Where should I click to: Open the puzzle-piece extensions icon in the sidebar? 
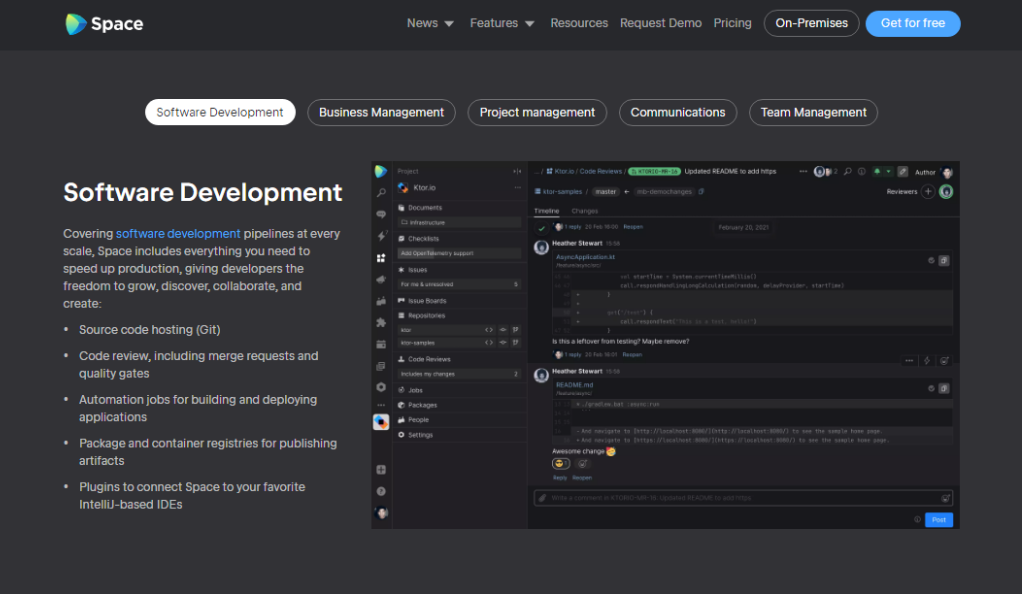(381, 322)
